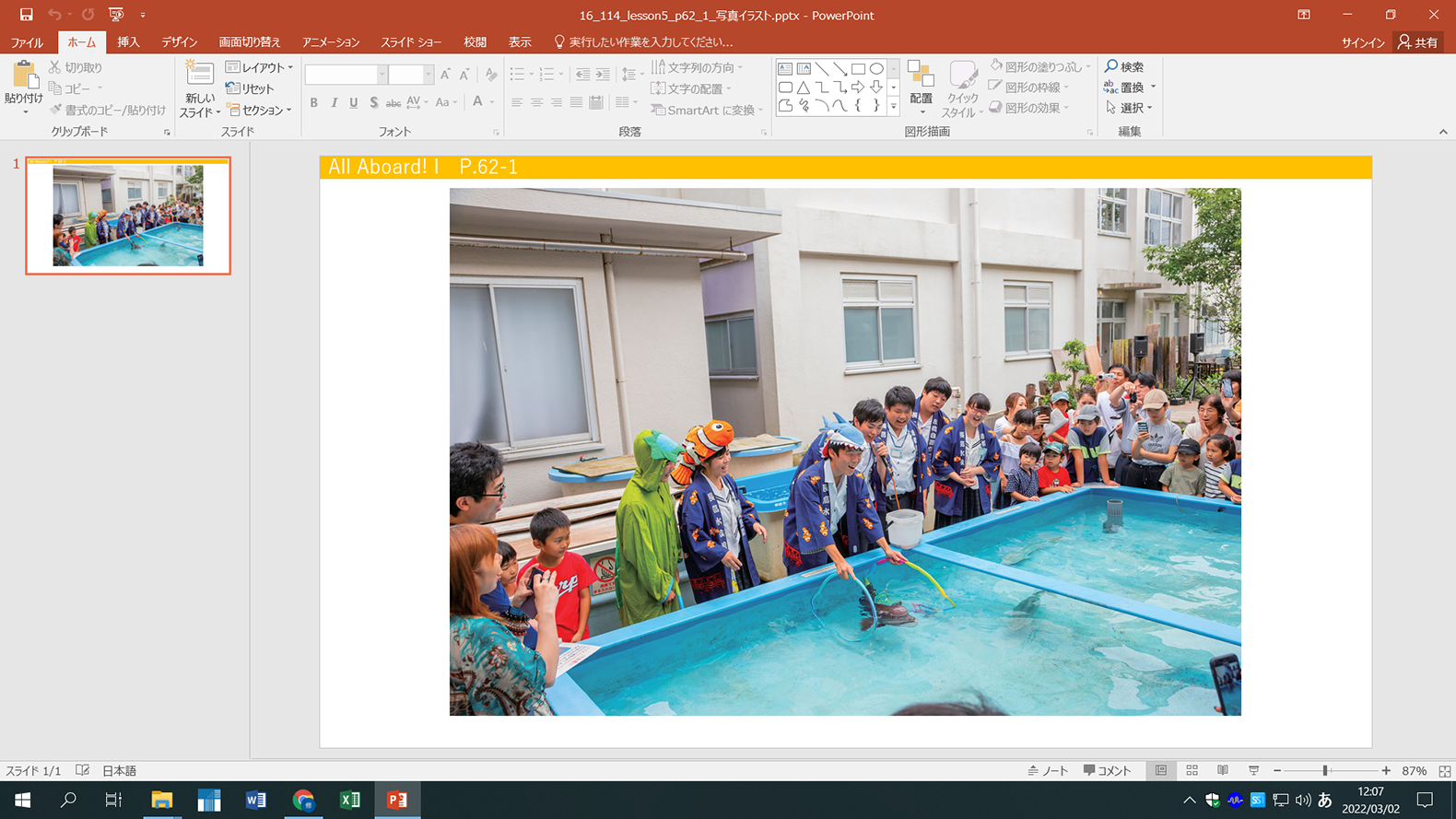Switch to the Design (デザイン) tab
The width and height of the screenshot is (1456, 819).
point(180,42)
